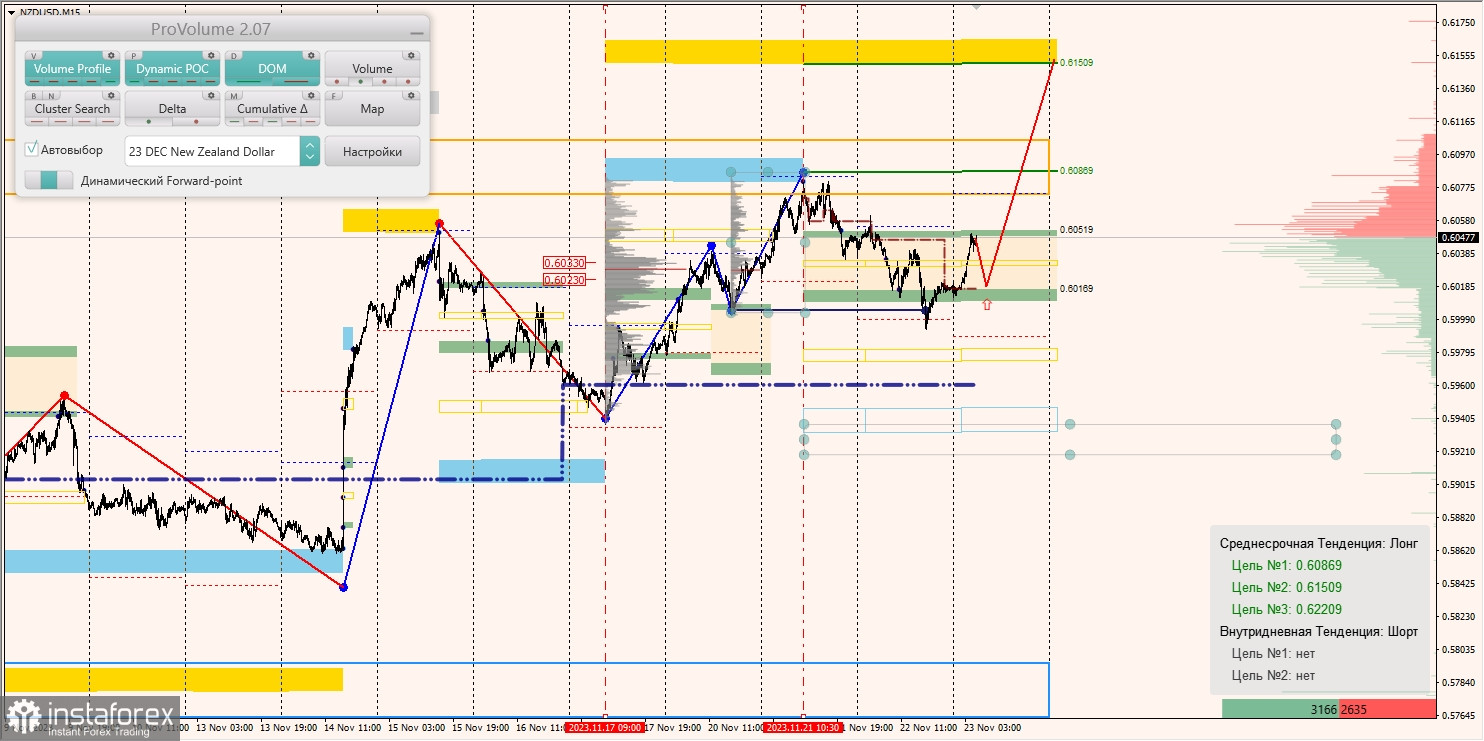1484x741 pixels.
Task: Open Map gear settings
Action: 411,96
